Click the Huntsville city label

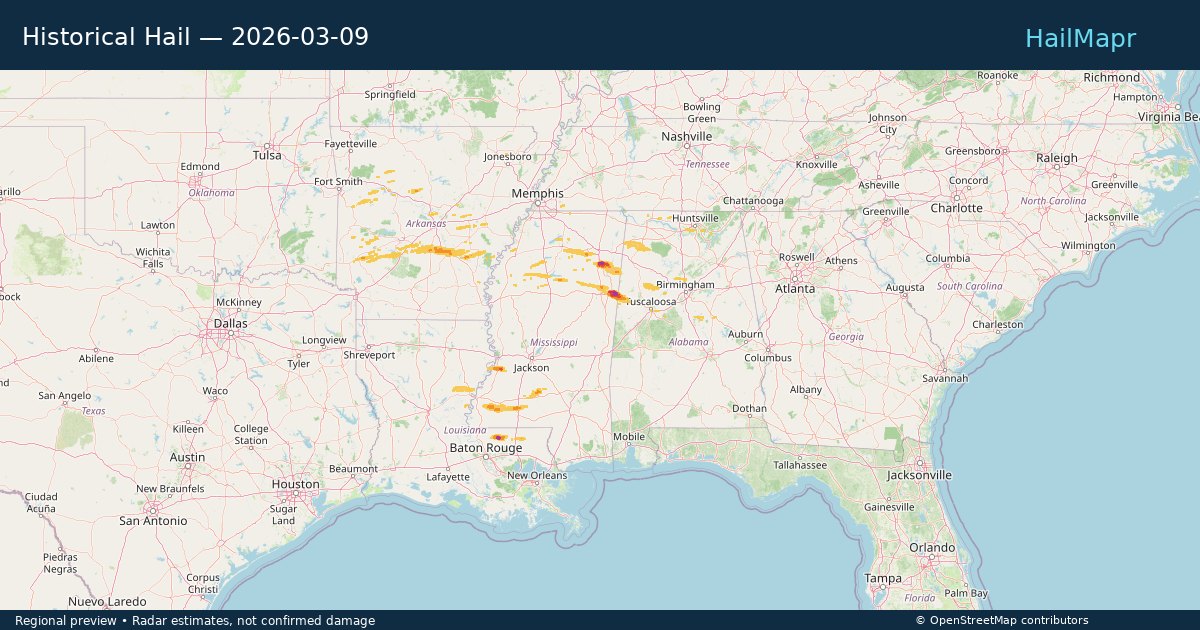pos(695,218)
